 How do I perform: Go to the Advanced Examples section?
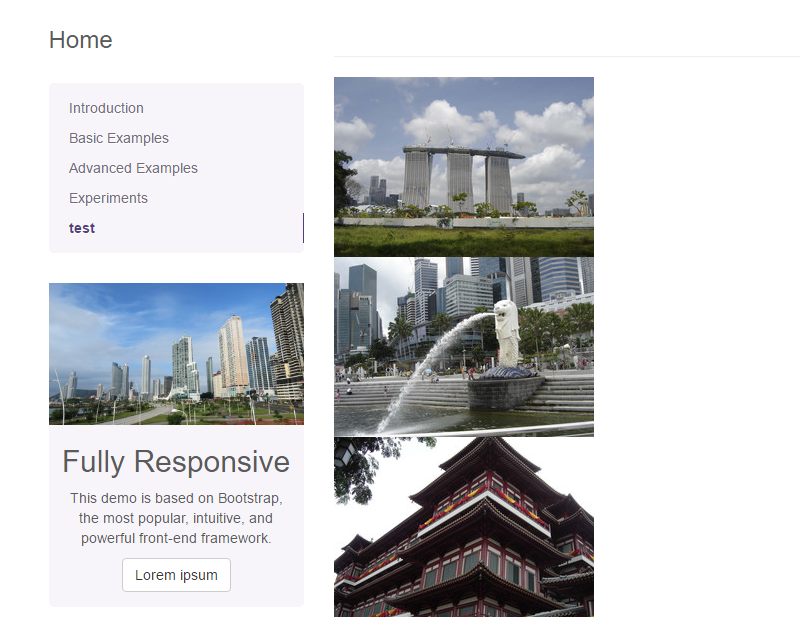[x=133, y=168]
